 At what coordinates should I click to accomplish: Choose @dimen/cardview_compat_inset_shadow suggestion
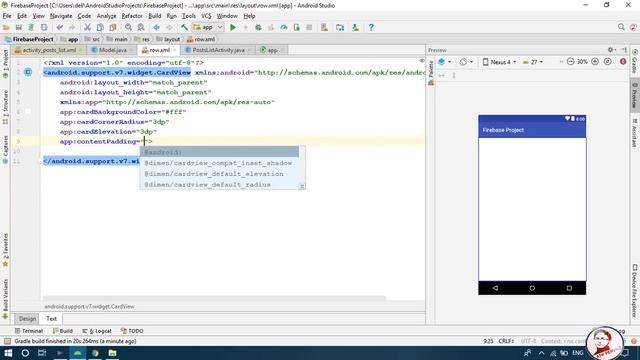tap(220, 163)
